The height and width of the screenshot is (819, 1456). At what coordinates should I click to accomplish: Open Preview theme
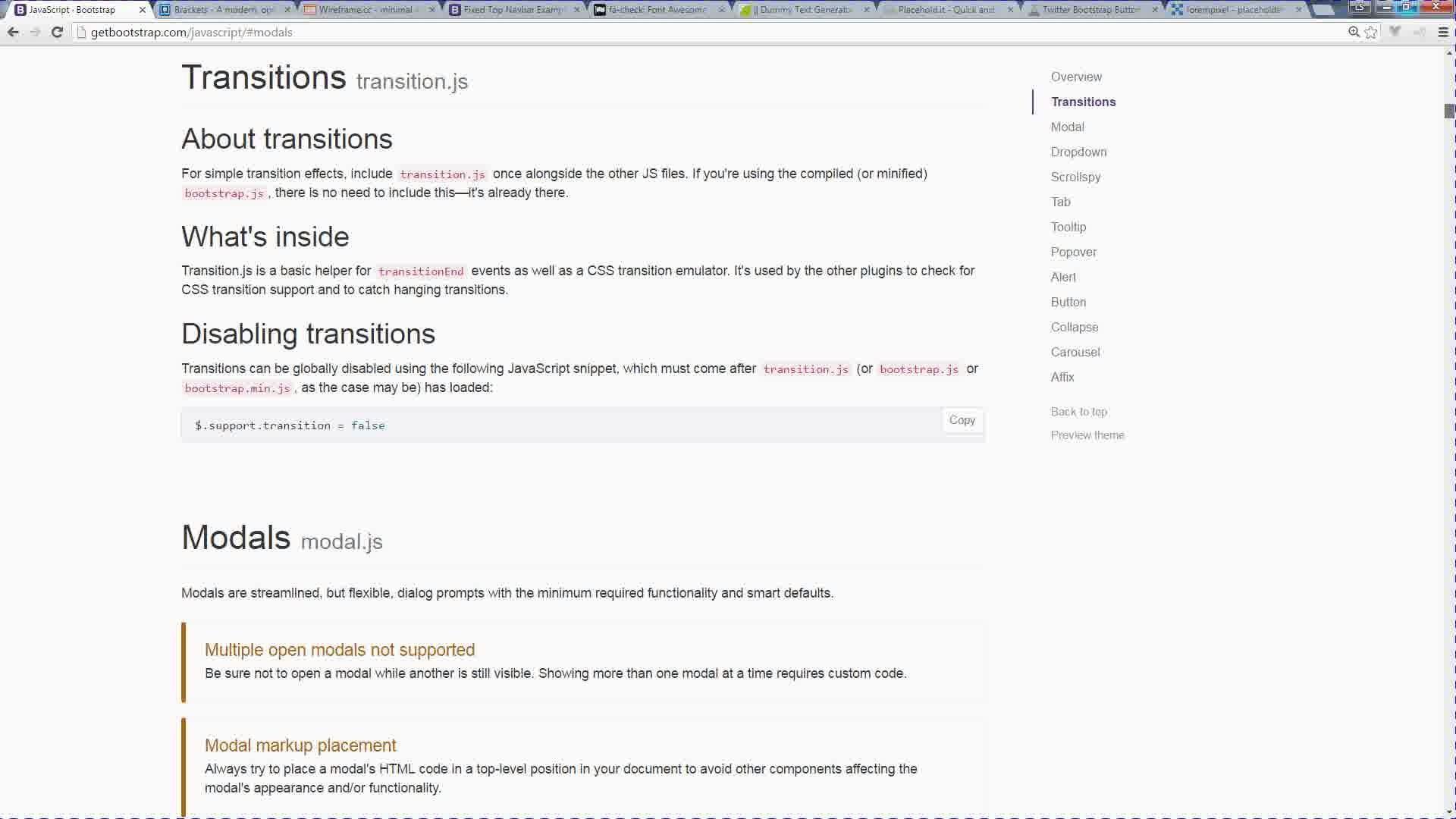(x=1087, y=435)
